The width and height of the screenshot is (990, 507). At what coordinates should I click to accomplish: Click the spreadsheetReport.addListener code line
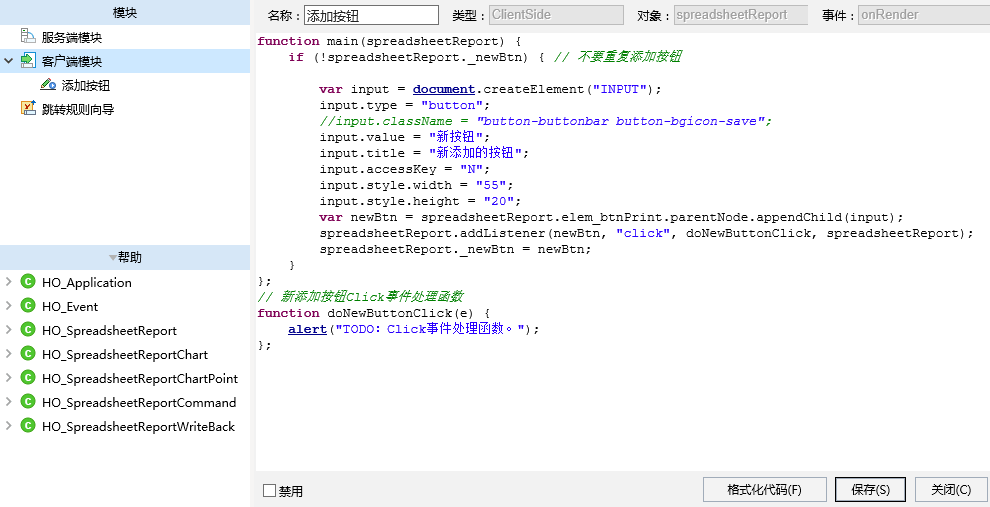[647, 233]
